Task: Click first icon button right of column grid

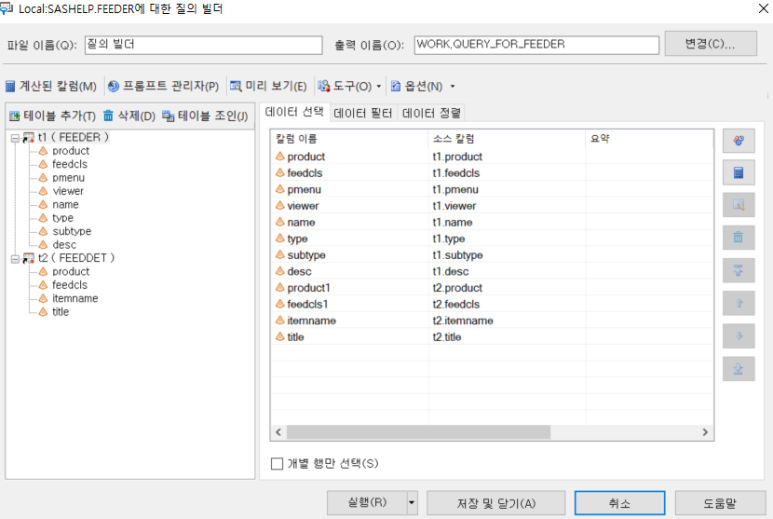Action: coord(738,141)
